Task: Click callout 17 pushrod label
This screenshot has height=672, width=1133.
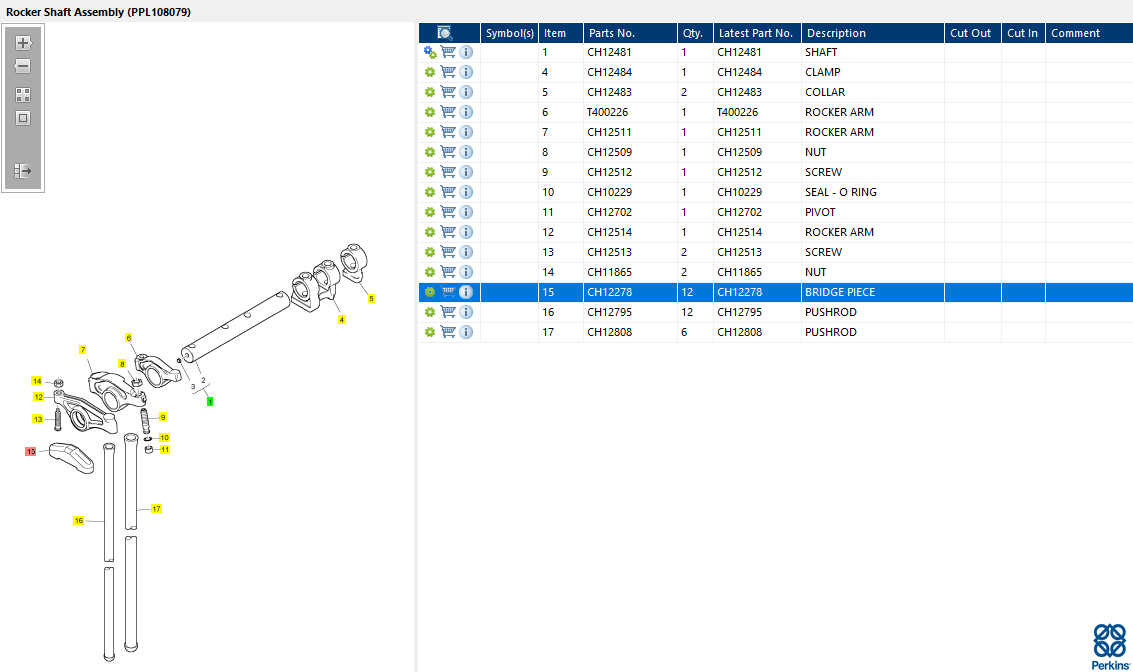Action: pos(156,509)
